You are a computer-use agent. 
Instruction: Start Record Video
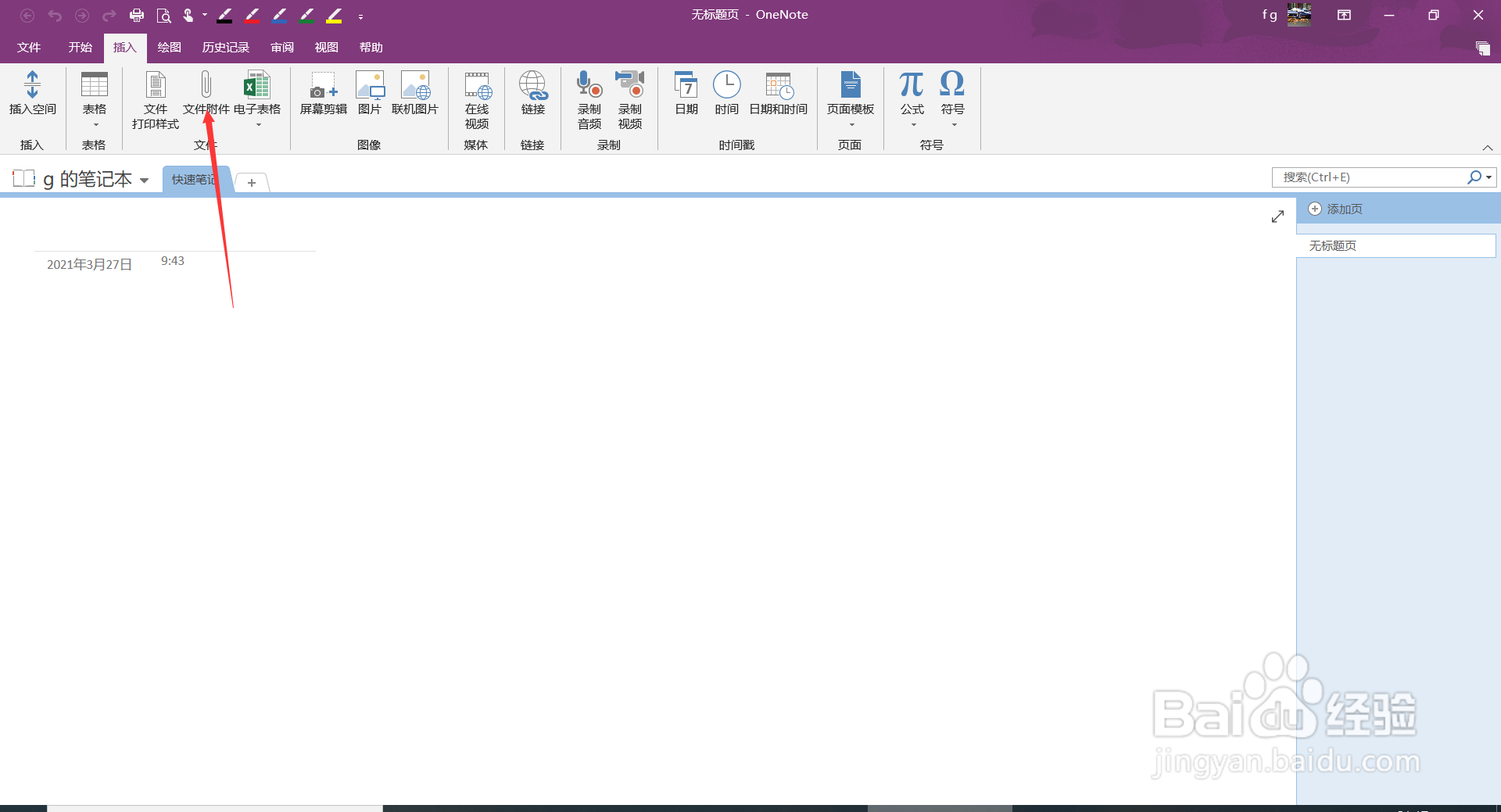tap(630, 100)
